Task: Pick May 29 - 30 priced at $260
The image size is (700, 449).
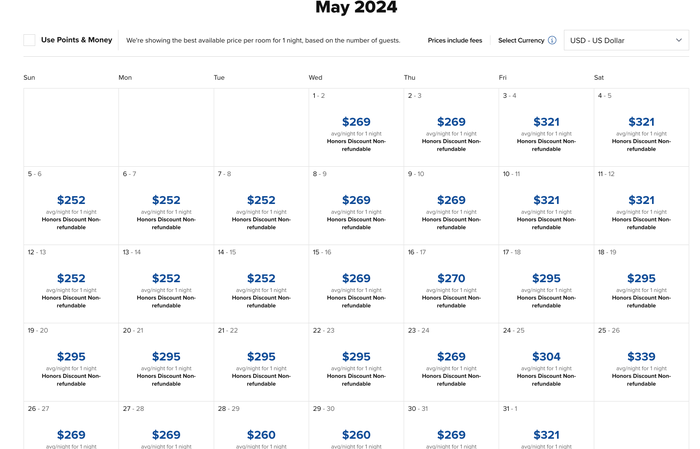Action: point(356,425)
